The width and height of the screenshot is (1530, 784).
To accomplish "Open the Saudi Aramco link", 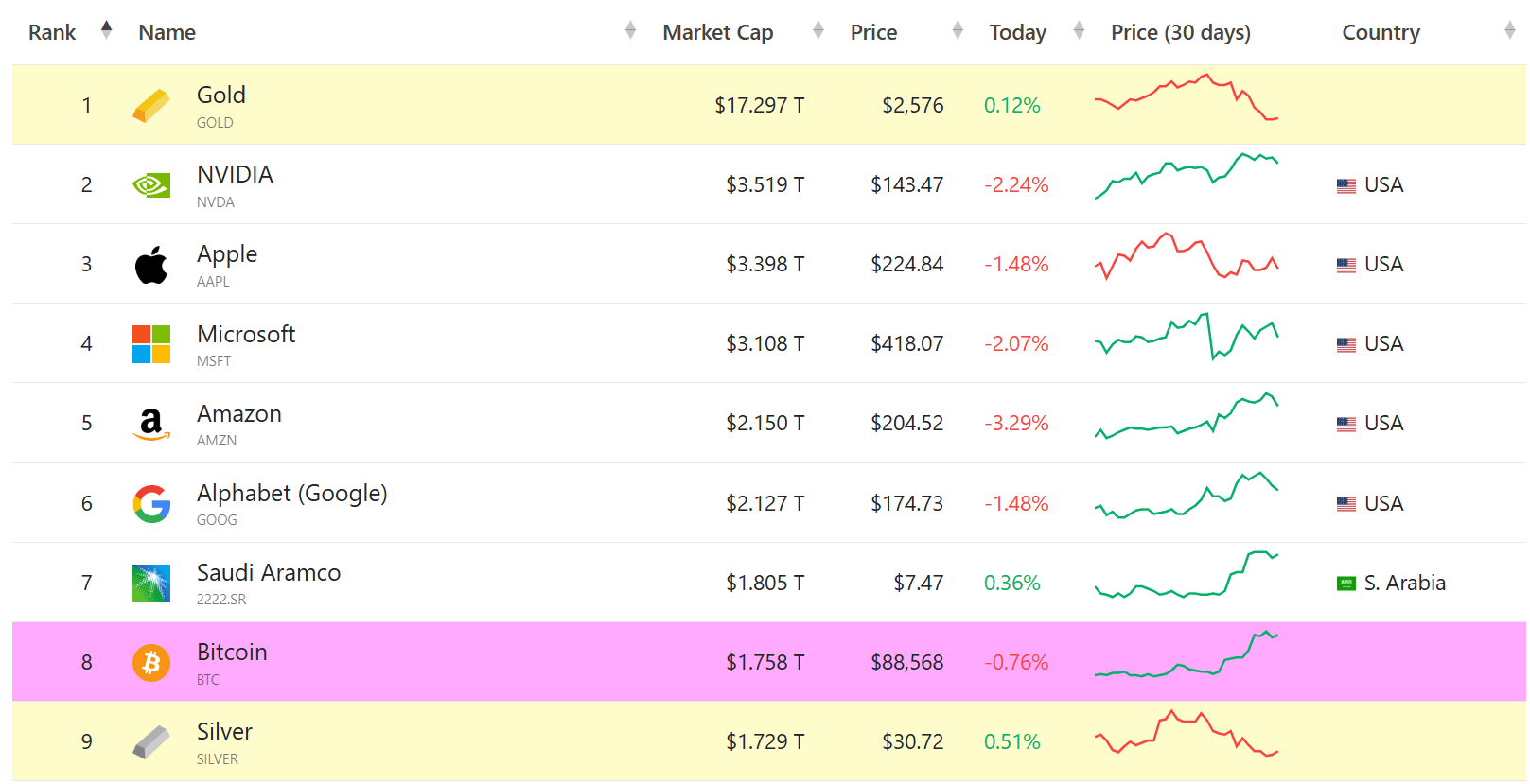I will click(x=268, y=573).
